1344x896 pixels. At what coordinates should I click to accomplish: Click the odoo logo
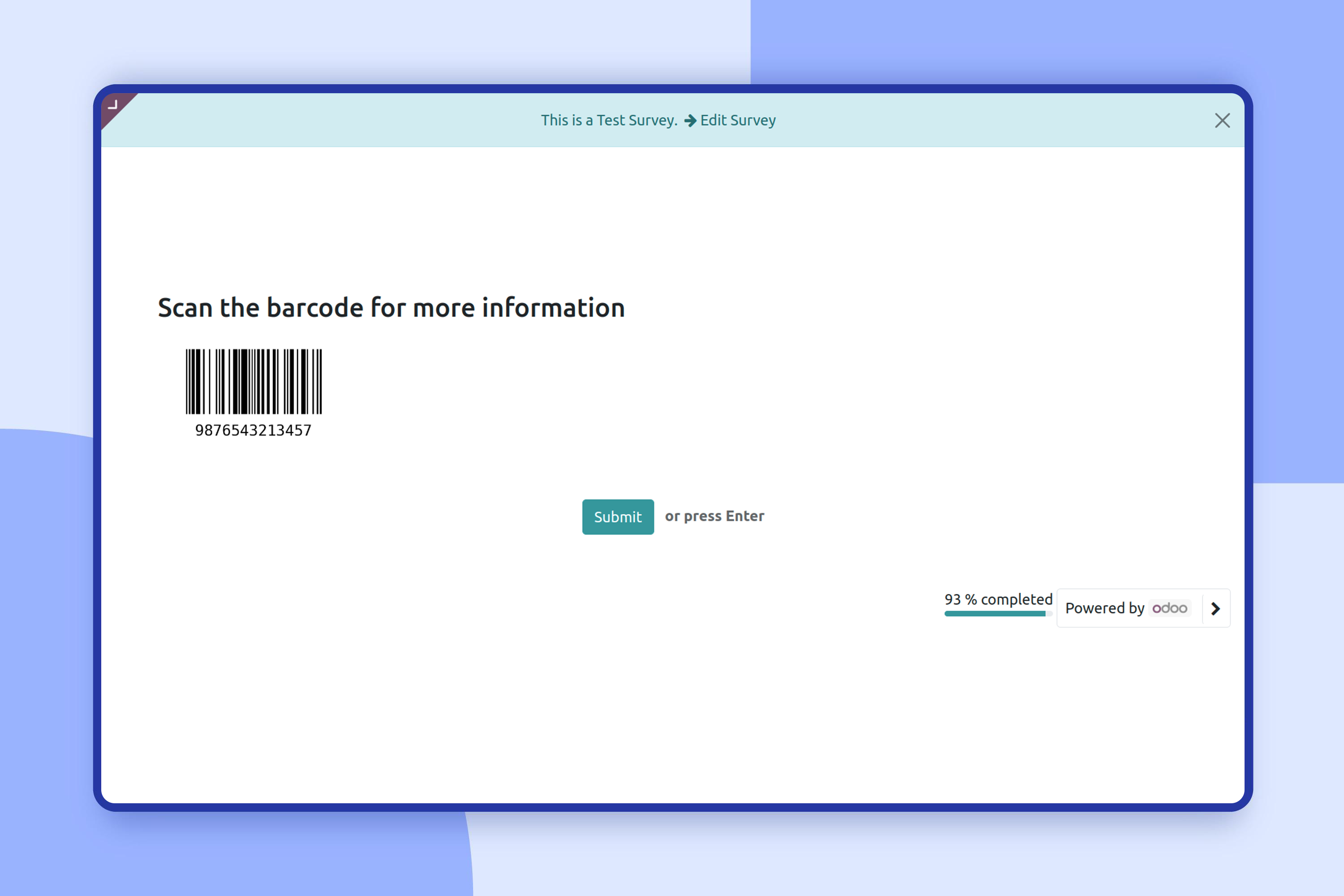click(1169, 608)
